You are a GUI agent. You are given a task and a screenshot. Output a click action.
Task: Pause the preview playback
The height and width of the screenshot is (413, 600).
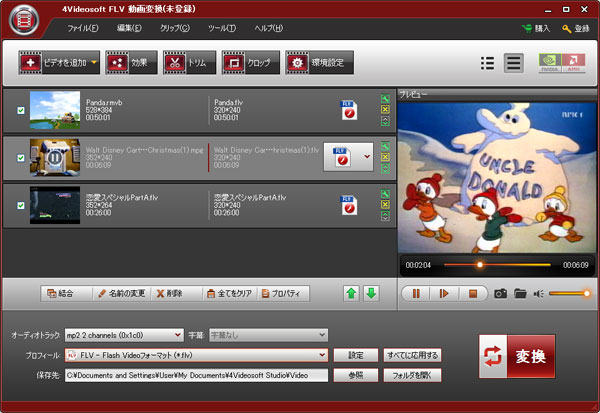pos(416,294)
